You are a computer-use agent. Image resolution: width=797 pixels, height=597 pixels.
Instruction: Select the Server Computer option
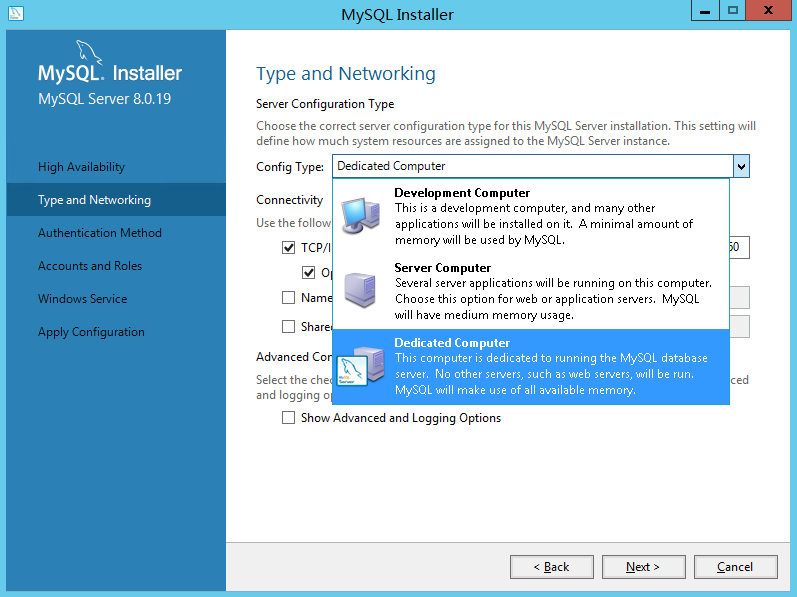coord(531,291)
